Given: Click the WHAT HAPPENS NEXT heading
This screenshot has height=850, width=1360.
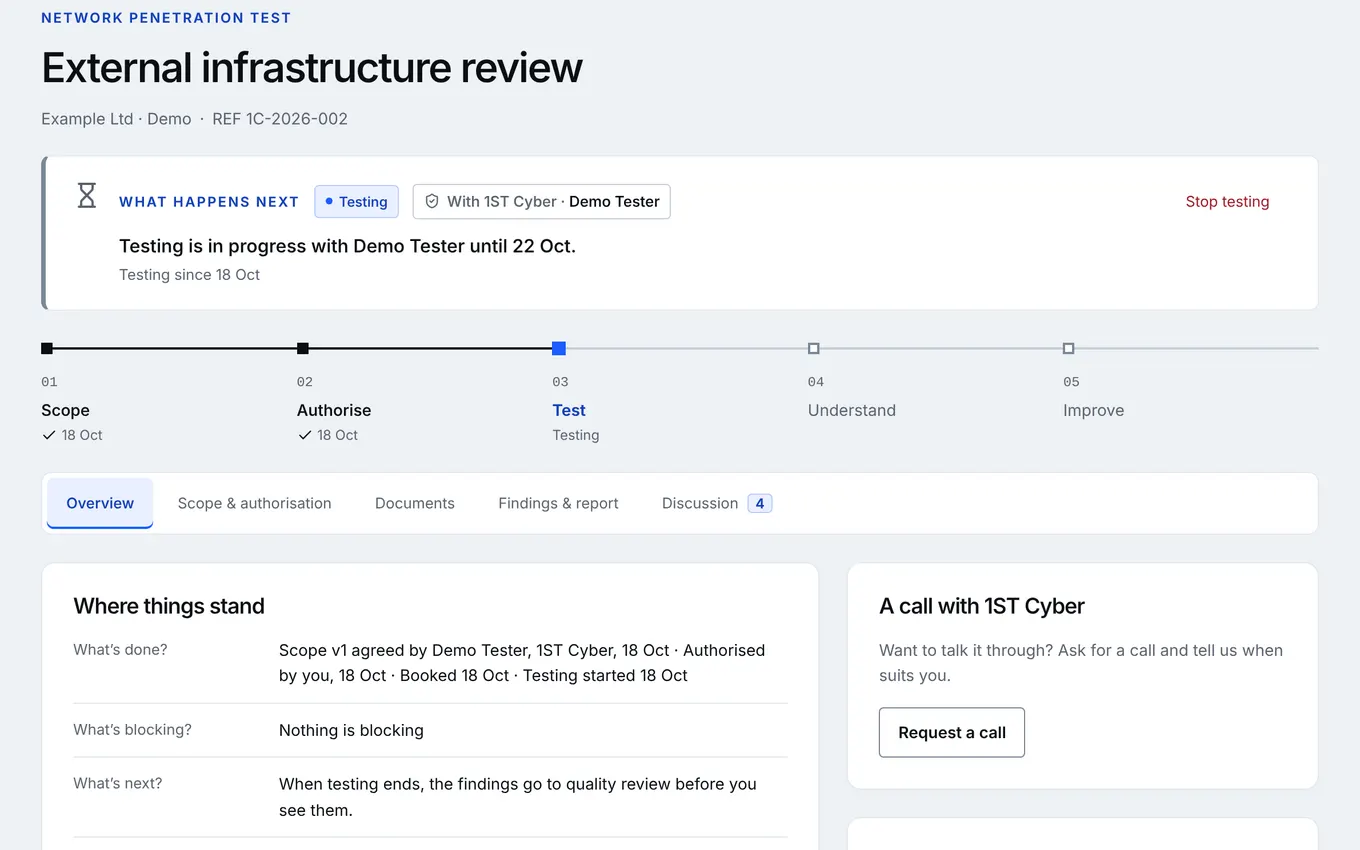Looking at the screenshot, I should [x=209, y=202].
